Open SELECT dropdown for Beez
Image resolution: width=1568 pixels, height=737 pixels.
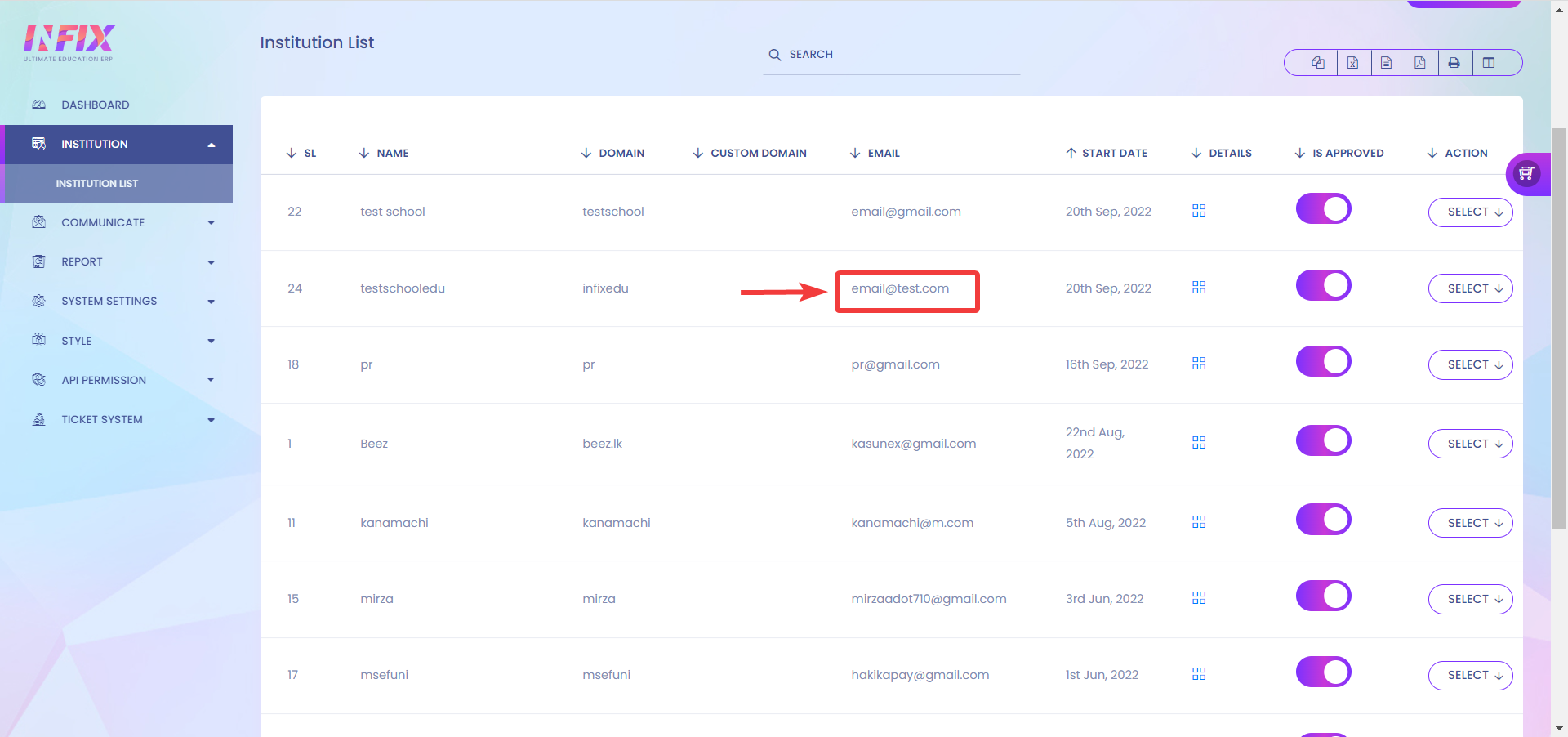(x=1470, y=444)
